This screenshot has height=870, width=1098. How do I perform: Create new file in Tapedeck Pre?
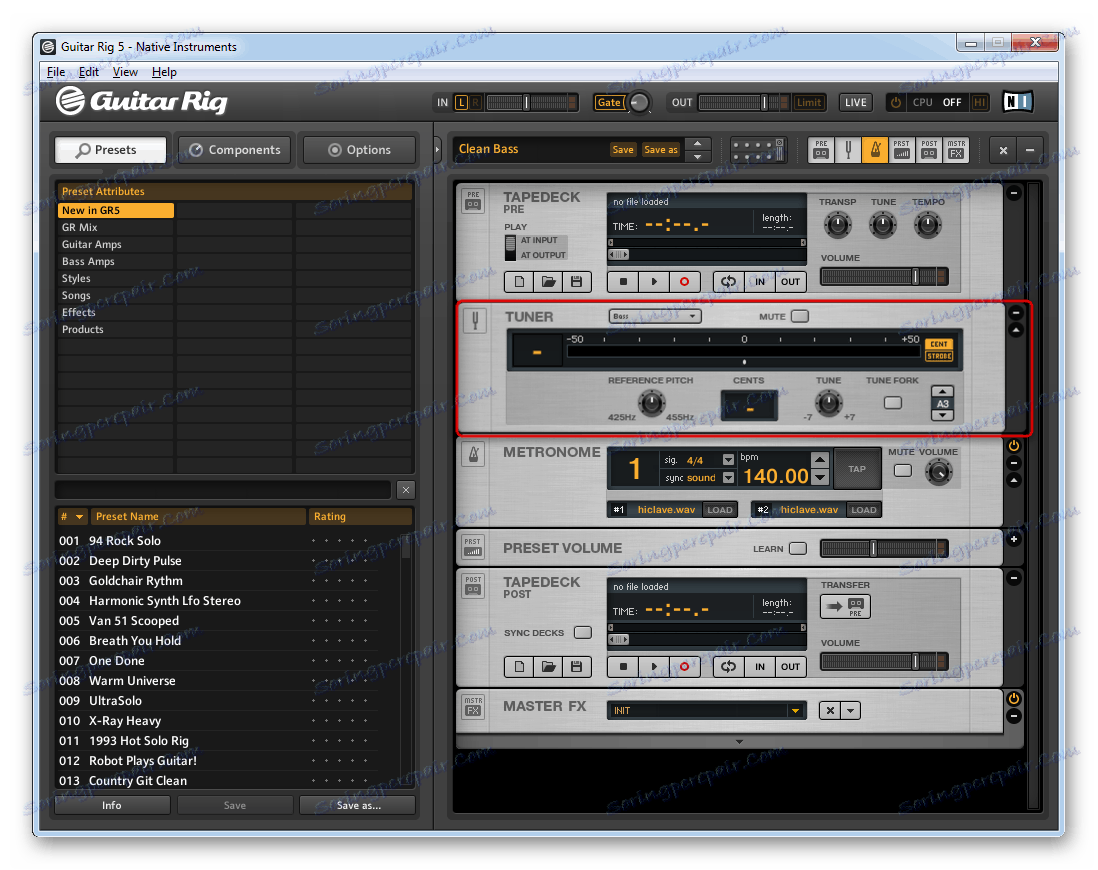pos(519,282)
